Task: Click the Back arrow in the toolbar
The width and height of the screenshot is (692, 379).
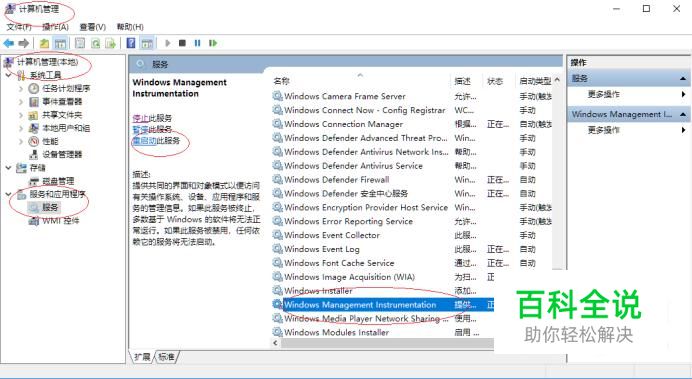Action: point(8,43)
